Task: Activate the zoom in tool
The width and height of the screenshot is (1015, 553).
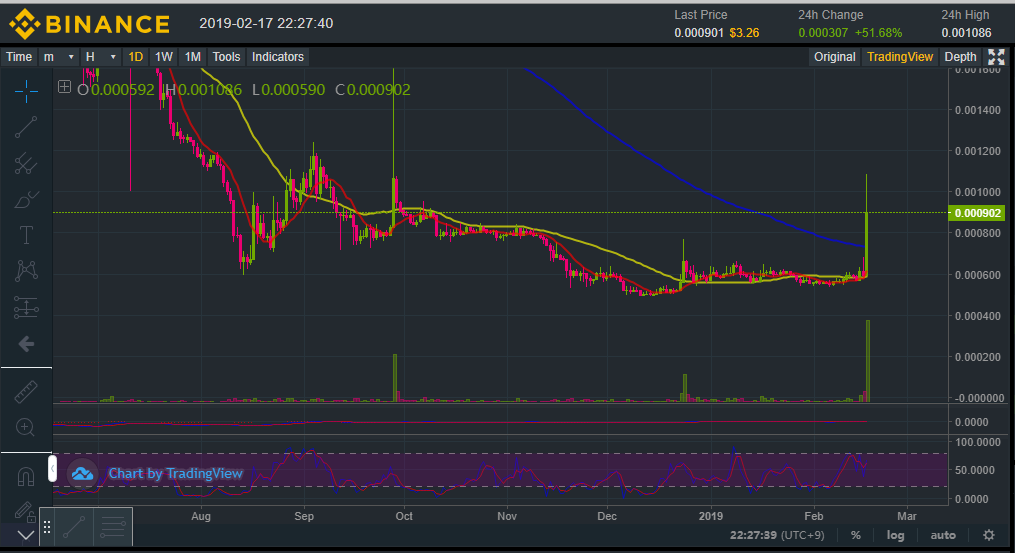Action: pos(26,428)
